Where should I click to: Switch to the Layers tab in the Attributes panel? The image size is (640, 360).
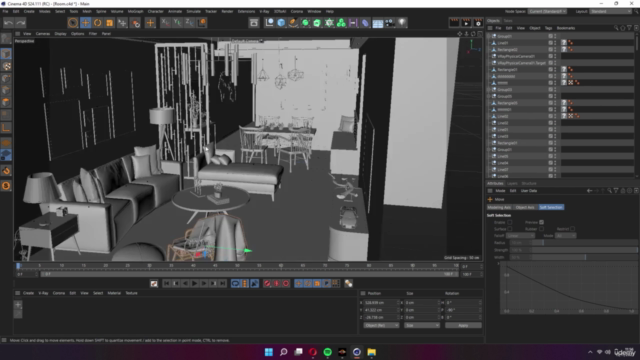click(512, 184)
